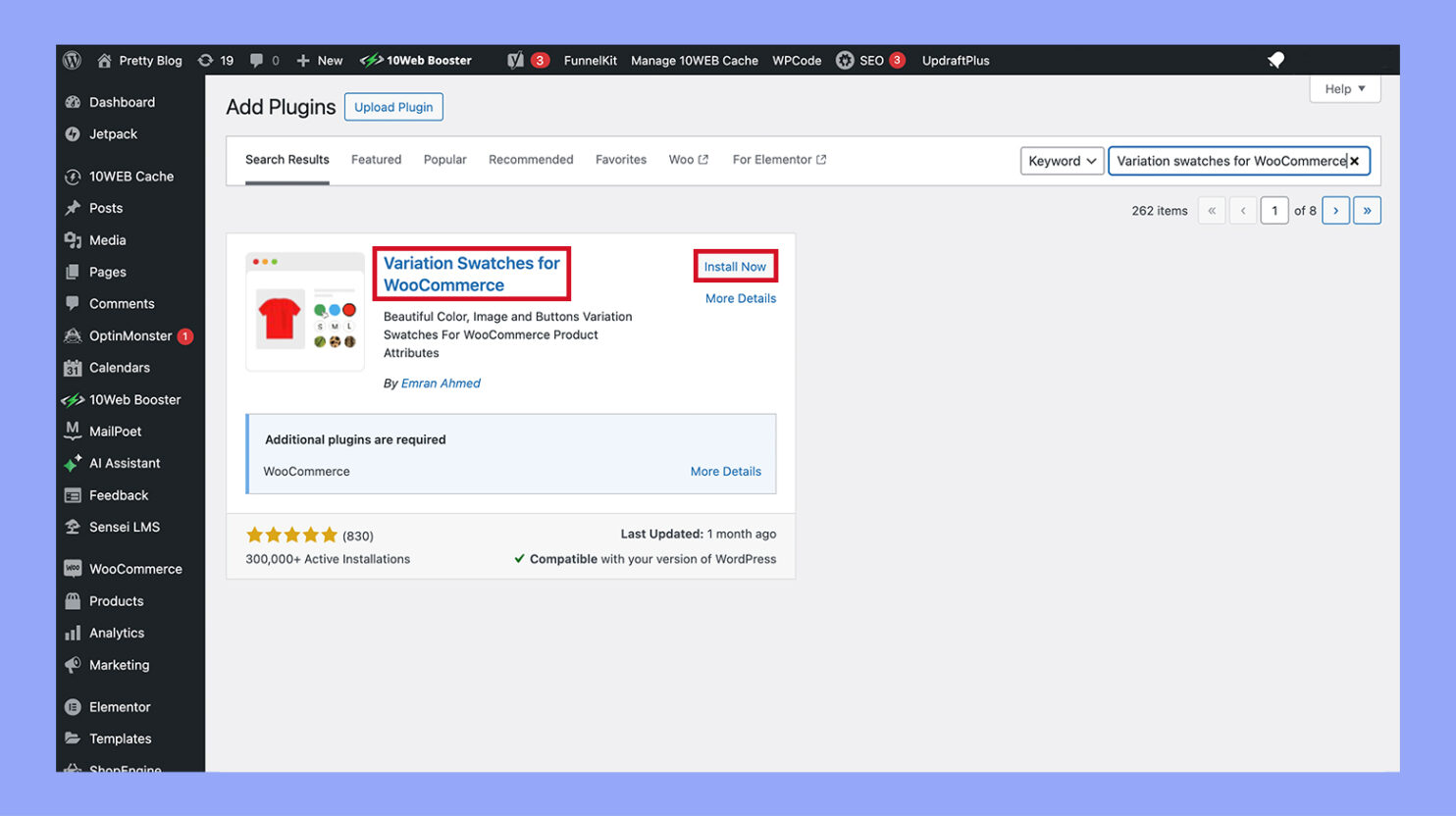This screenshot has width=1456, height=816.
Task: Click the WooCommerce sidebar icon
Action: point(73,568)
